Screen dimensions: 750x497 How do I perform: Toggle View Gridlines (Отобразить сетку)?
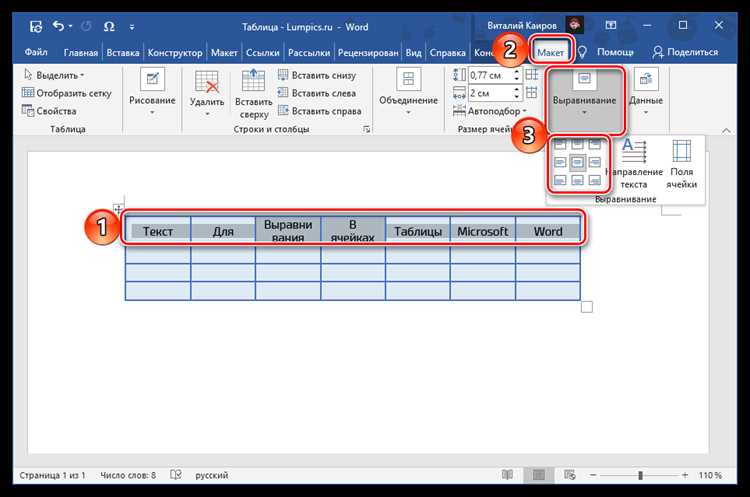(66, 93)
